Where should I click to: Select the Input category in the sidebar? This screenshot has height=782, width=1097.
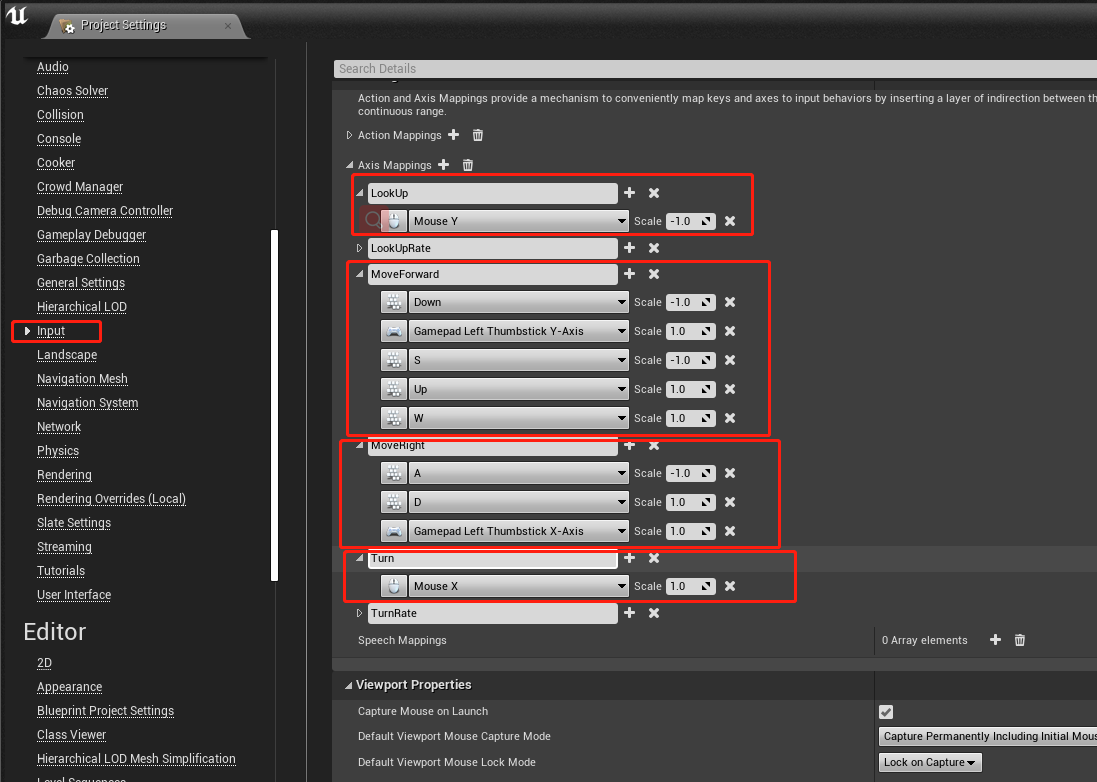[51, 331]
